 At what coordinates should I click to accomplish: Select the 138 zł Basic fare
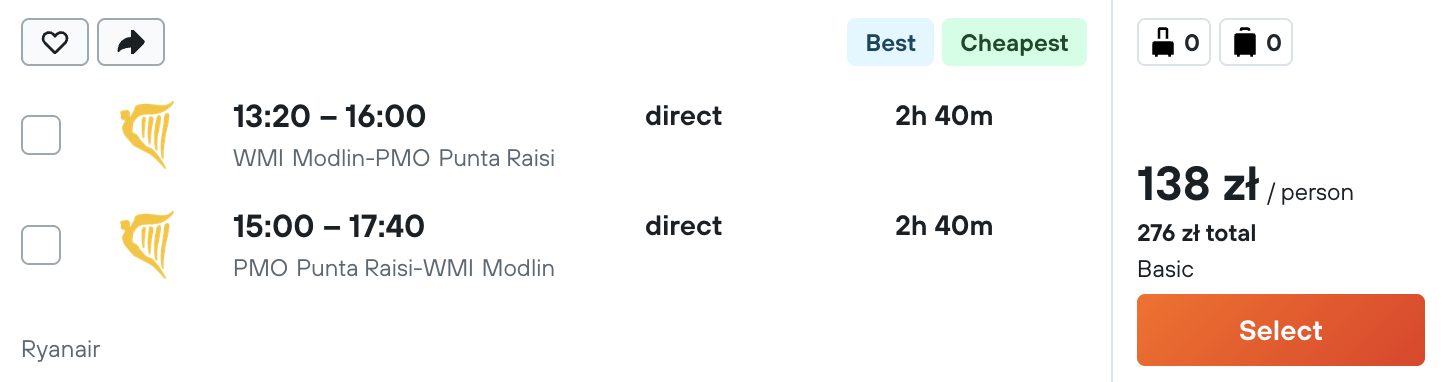[x=1281, y=330]
